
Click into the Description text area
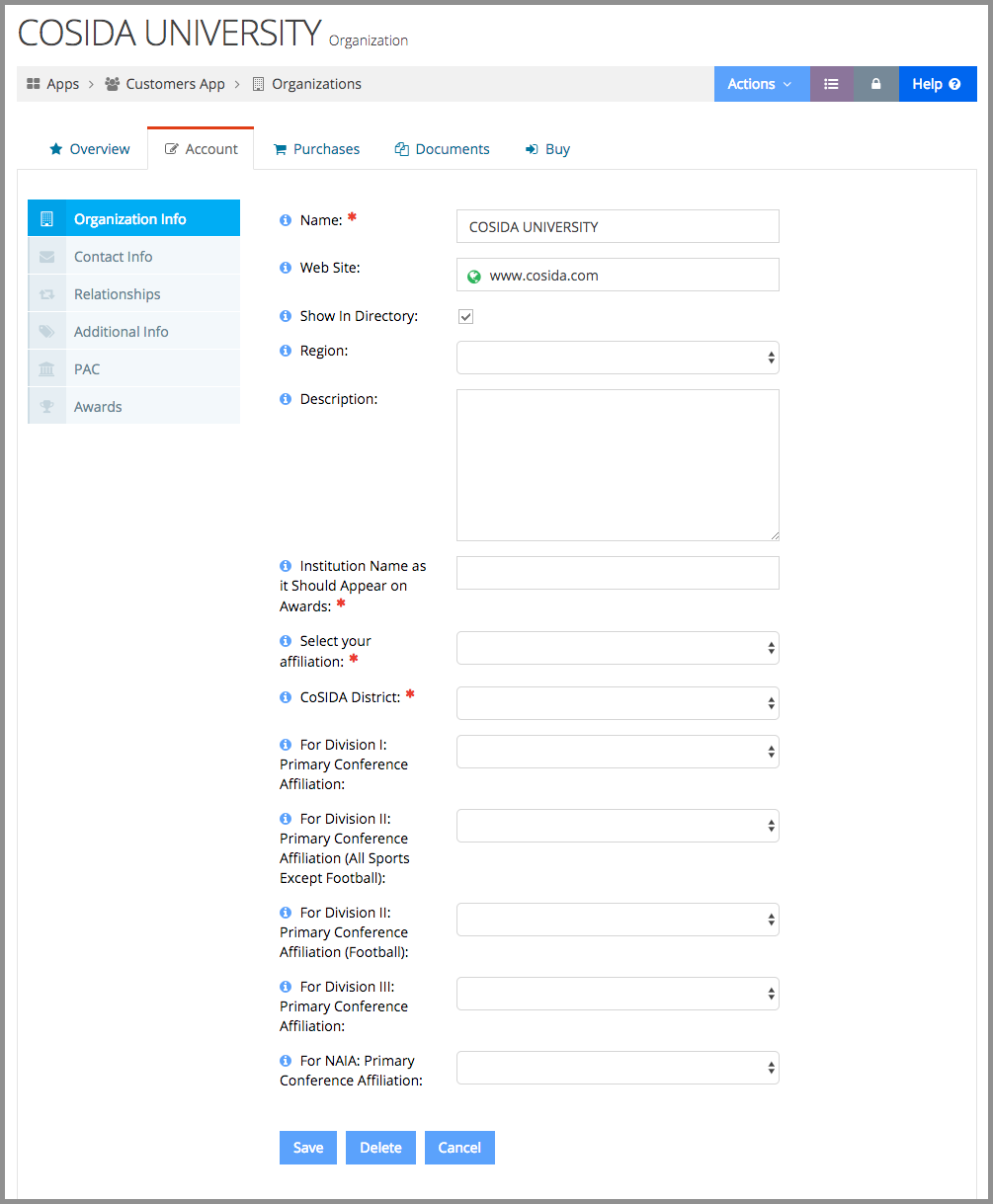(x=618, y=465)
